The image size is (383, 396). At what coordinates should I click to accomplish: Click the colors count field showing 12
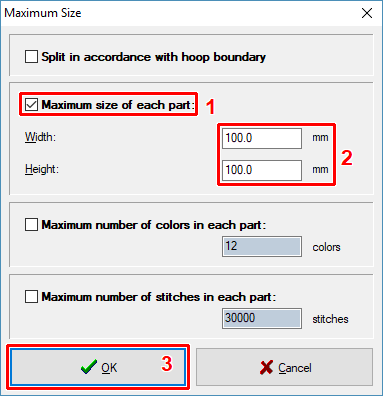[x=262, y=246]
